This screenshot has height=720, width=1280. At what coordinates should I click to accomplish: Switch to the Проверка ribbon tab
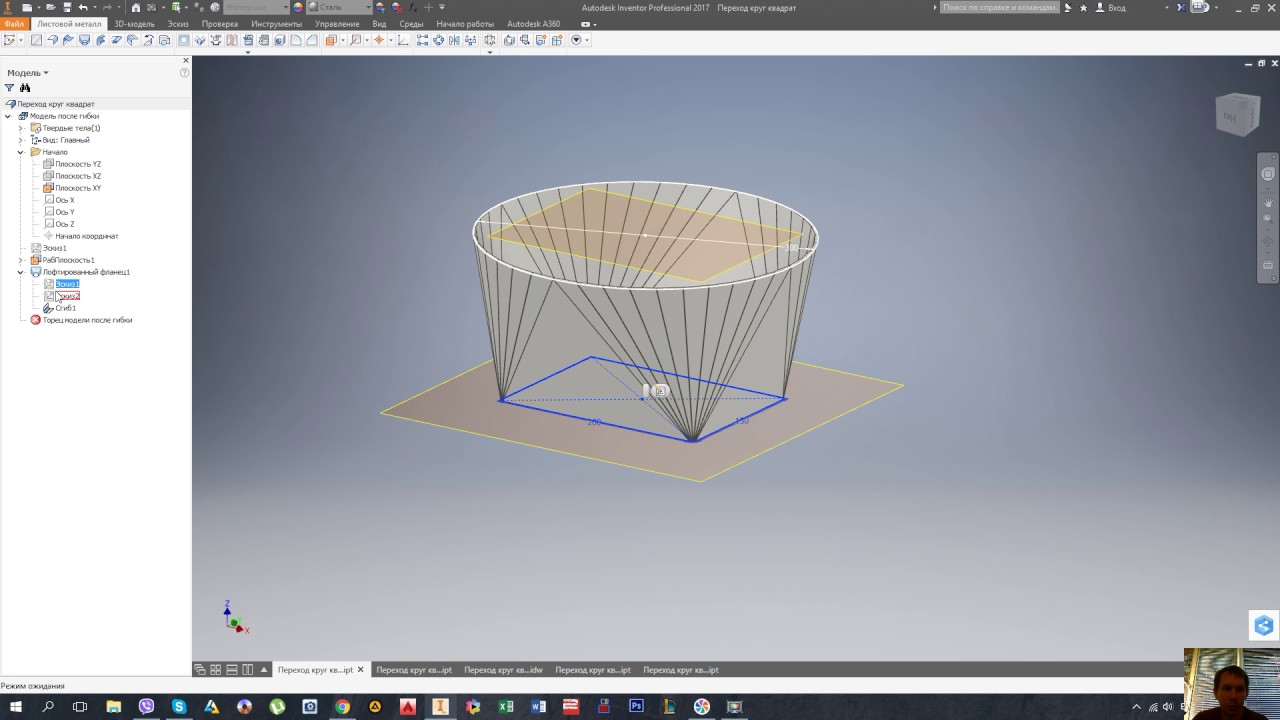220,23
